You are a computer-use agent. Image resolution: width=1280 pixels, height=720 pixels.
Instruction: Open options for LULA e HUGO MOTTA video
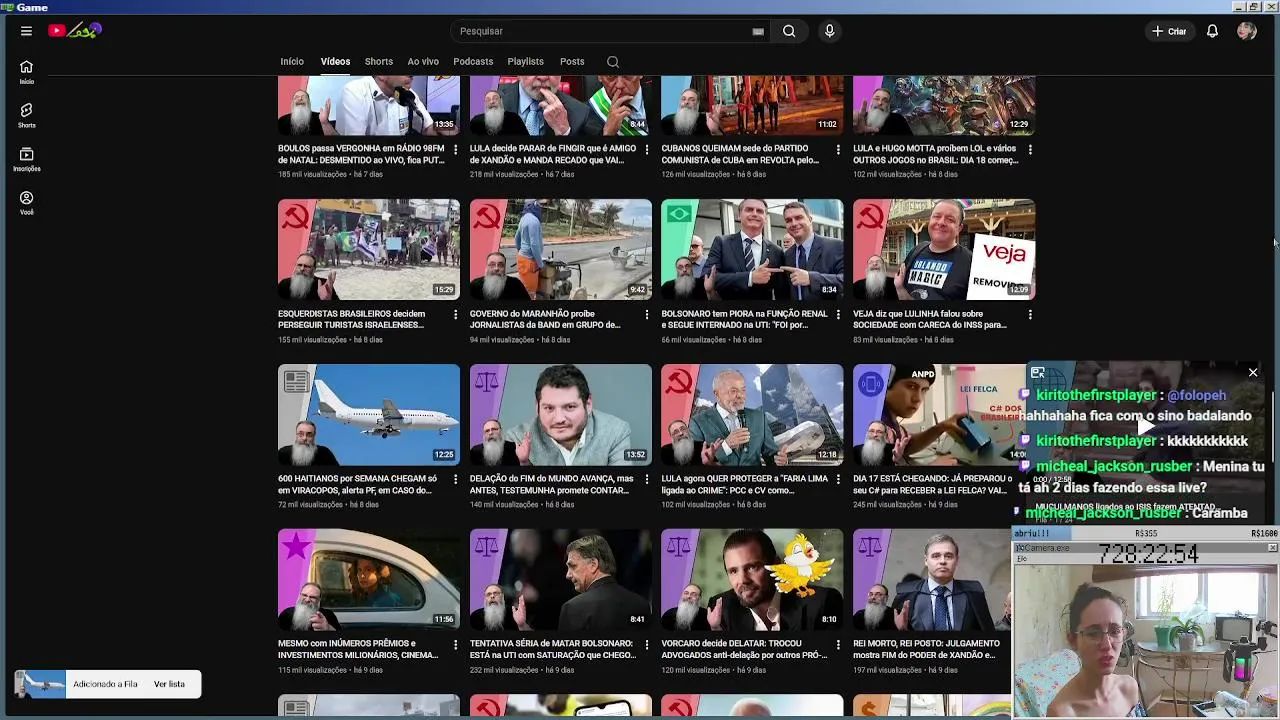coord(1030,149)
